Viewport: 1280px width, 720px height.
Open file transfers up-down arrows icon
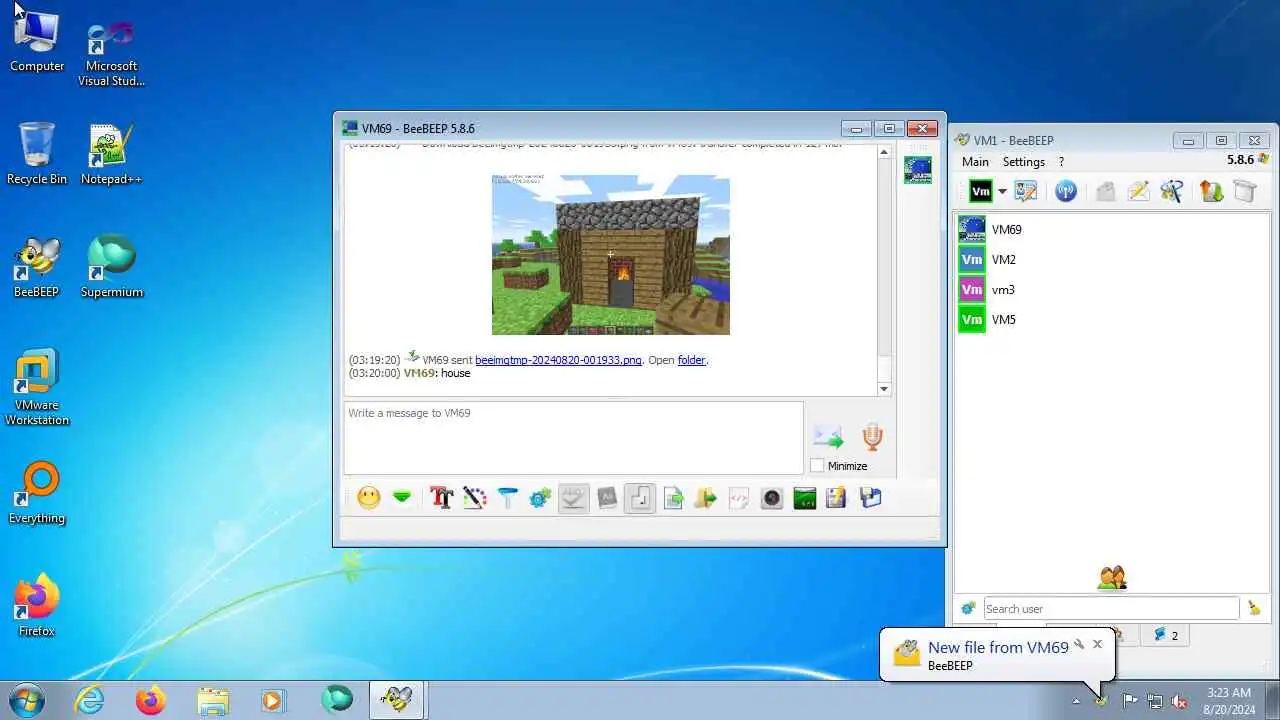click(1211, 191)
